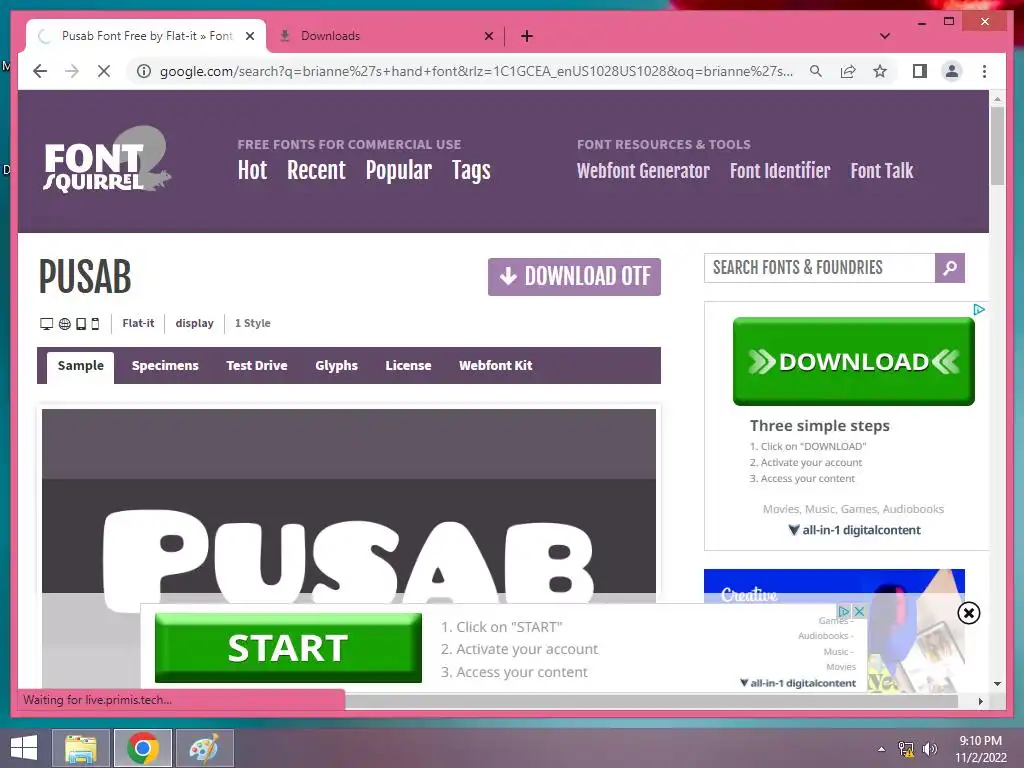Click the green START ad button
Viewport: 1024px width, 768px height.
(x=288, y=648)
